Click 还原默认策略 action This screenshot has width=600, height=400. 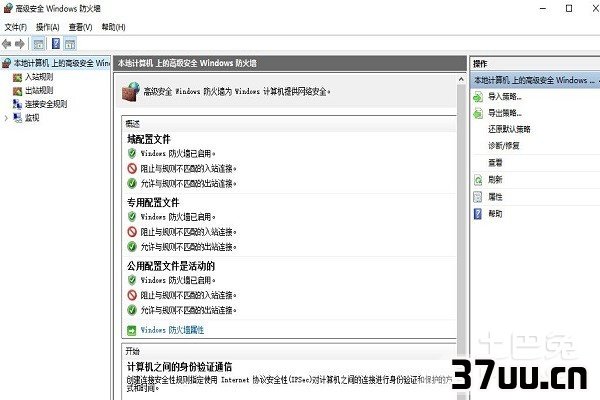[509, 129]
